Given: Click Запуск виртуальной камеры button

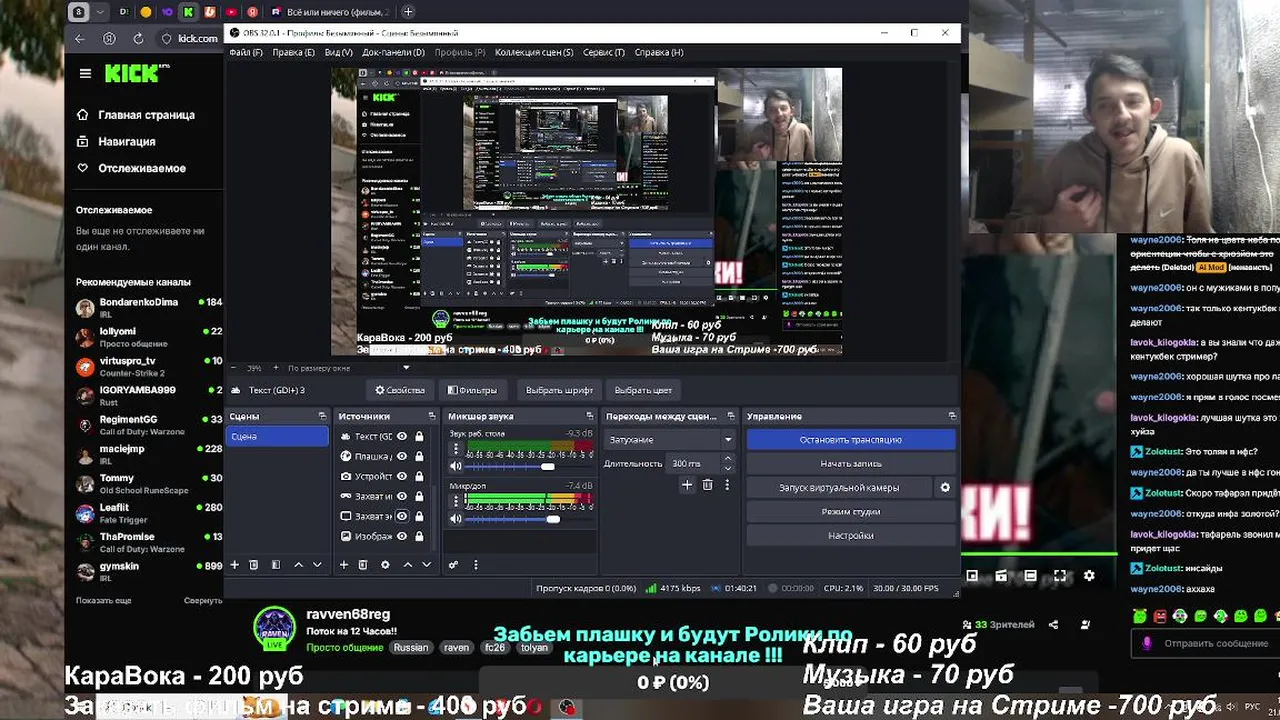Looking at the screenshot, I should point(839,488).
